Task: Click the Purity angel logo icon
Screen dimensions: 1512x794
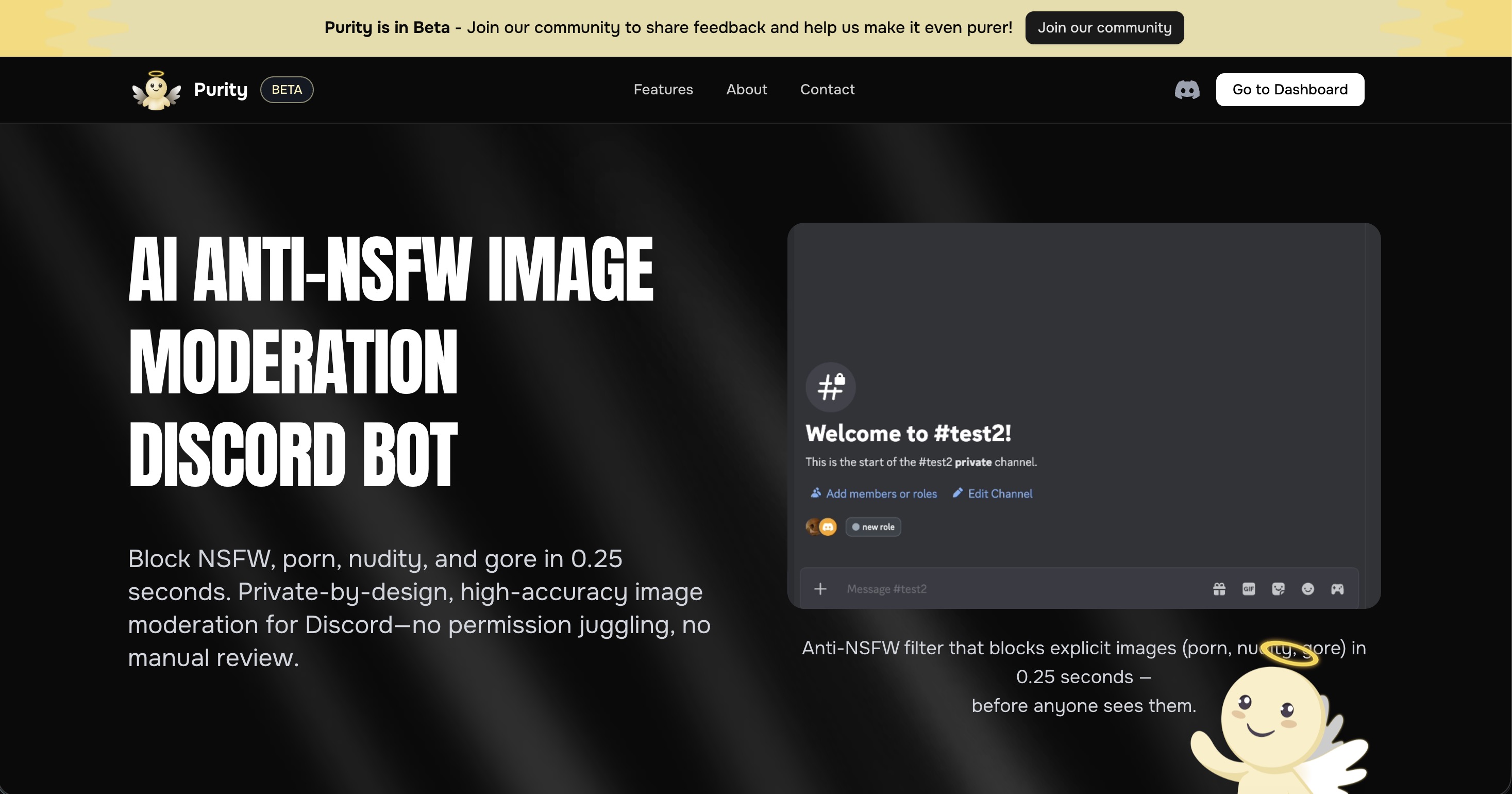Action: point(156,90)
